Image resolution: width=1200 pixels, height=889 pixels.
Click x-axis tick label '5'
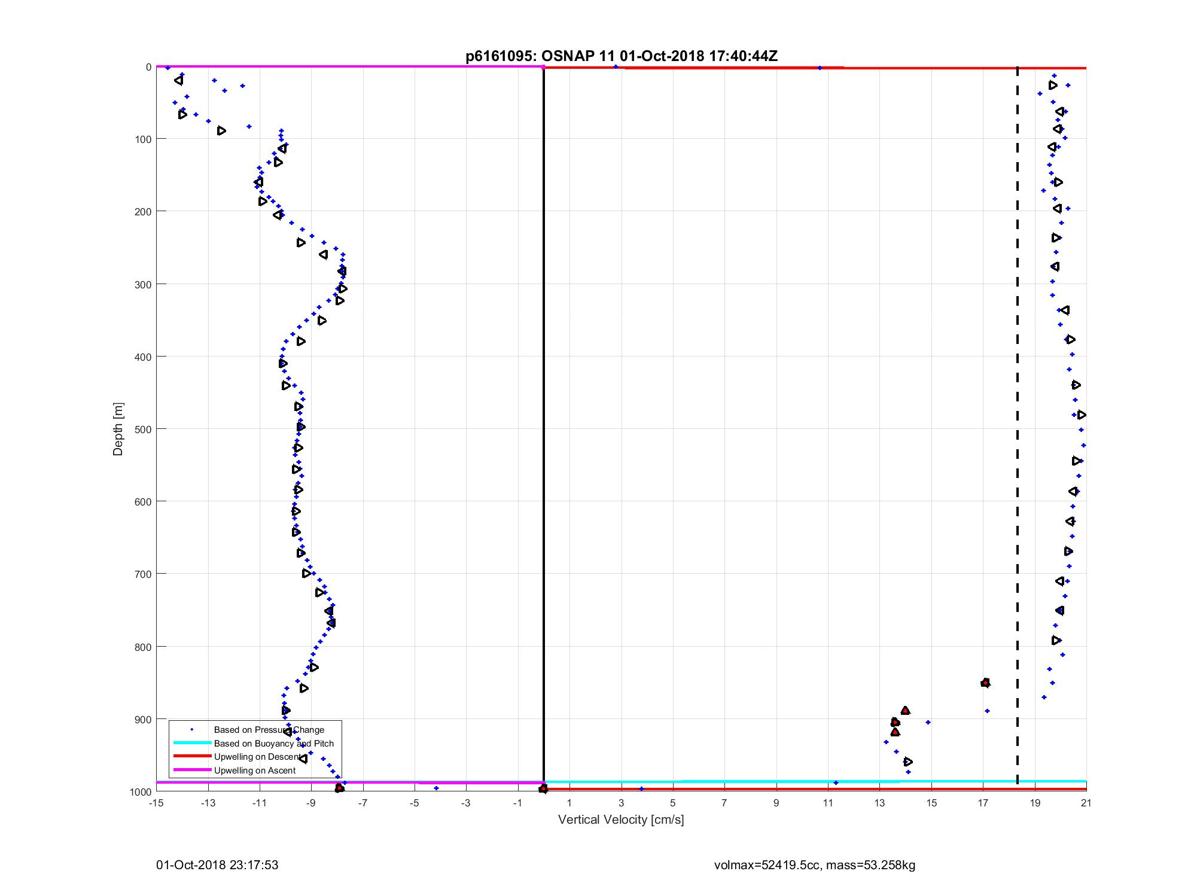pos(673,802)
